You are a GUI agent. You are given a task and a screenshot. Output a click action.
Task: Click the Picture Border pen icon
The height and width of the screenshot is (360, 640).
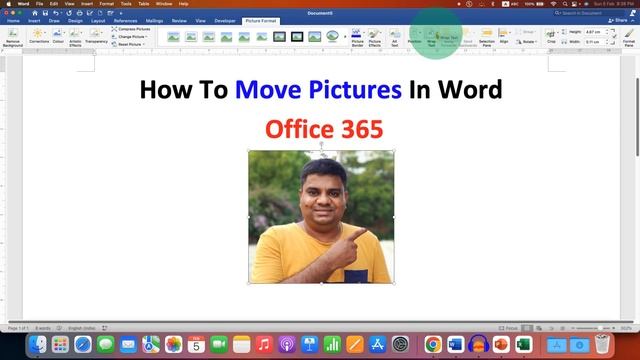click(x=356, y=33)
